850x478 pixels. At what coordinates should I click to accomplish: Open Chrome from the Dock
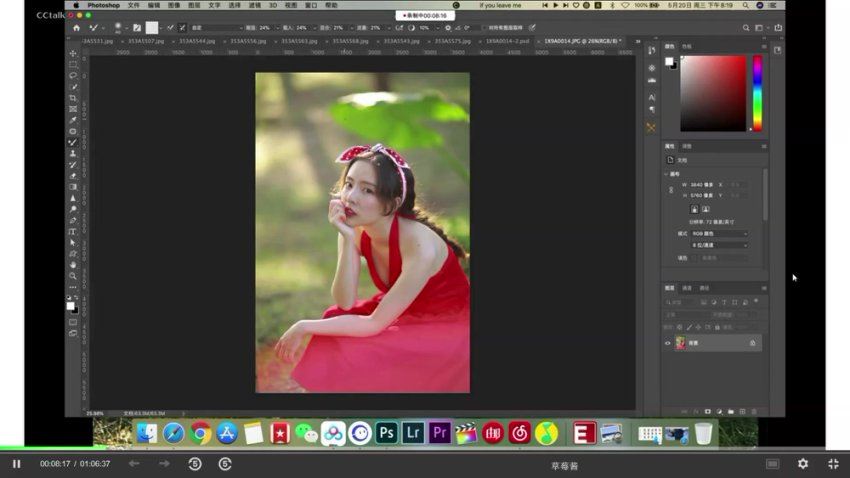200,433
